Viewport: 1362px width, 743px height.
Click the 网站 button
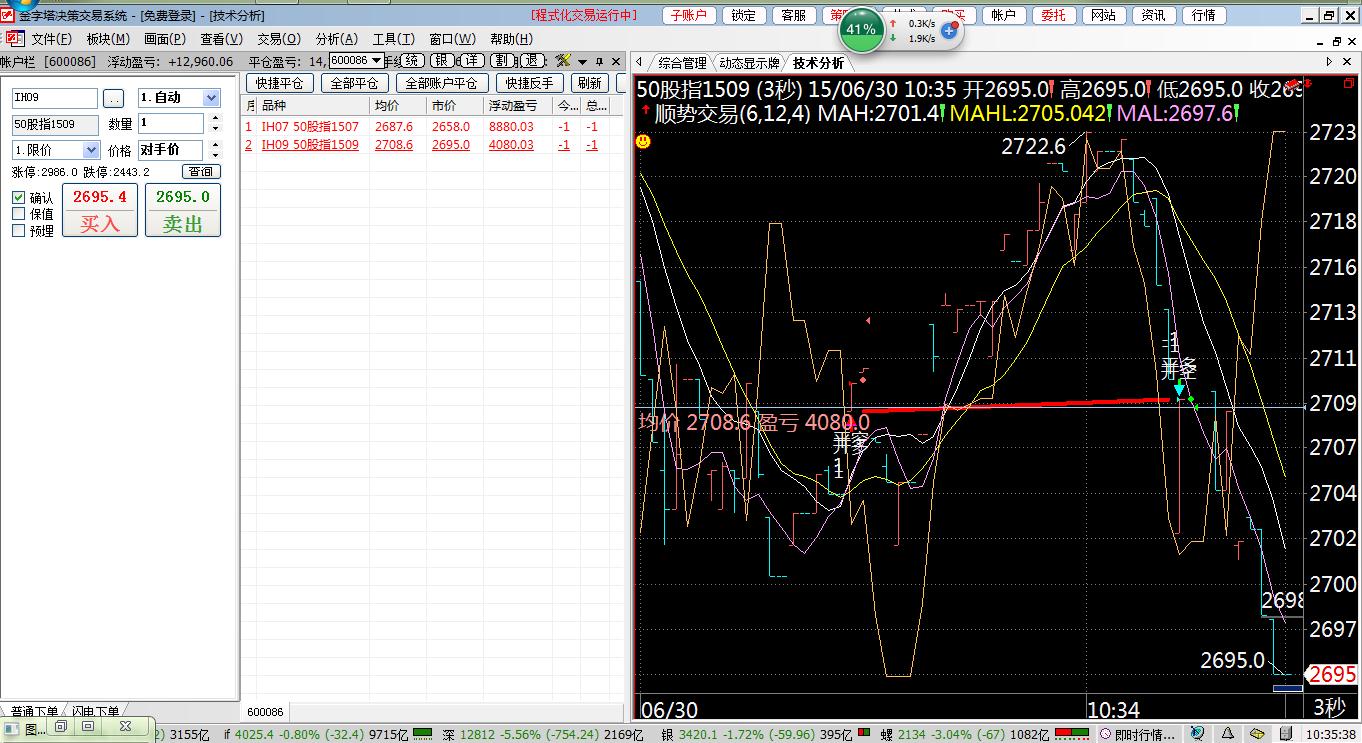(x=1103, y=15)
